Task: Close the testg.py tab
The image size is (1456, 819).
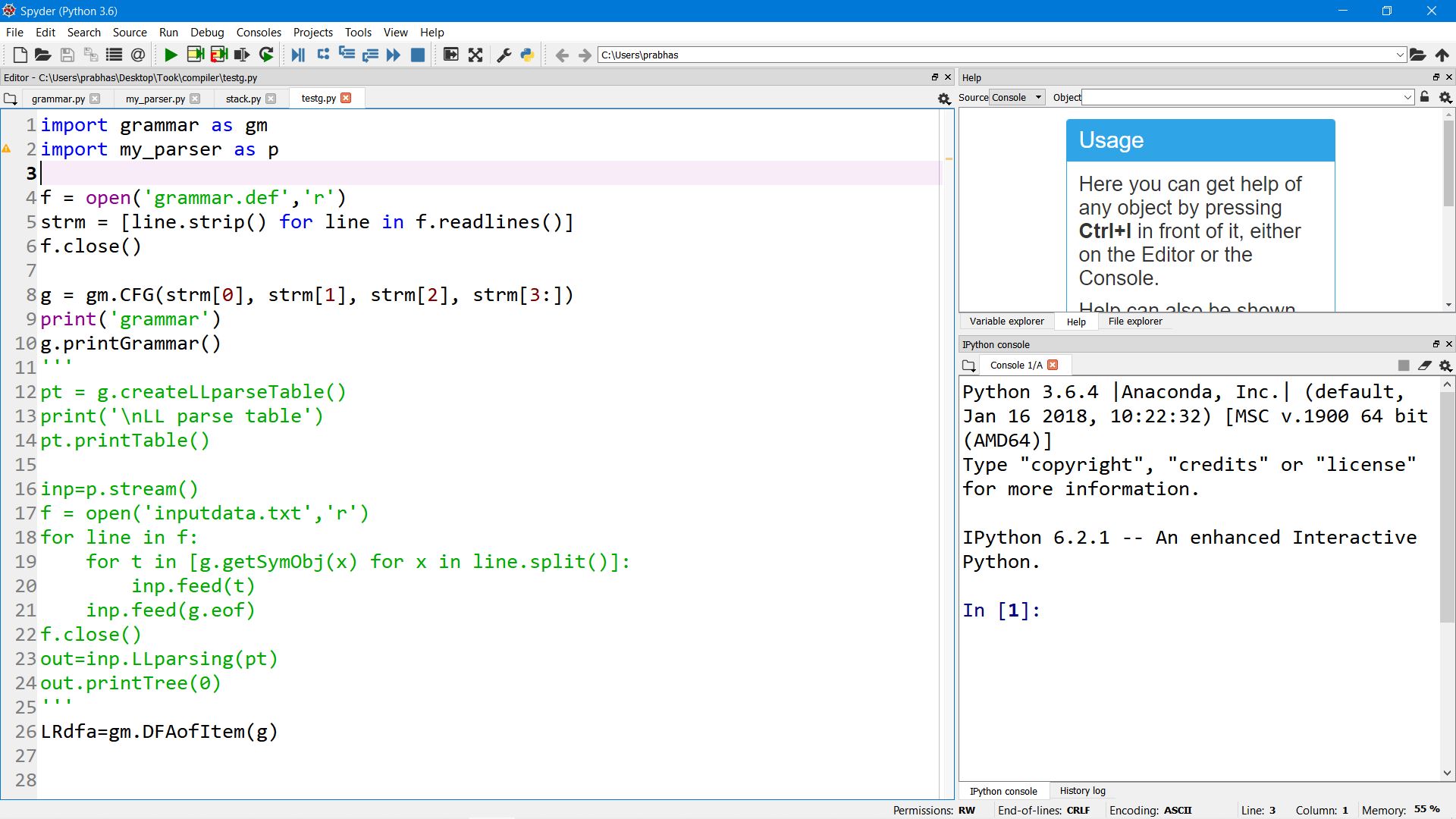Action: coord(346,98)
